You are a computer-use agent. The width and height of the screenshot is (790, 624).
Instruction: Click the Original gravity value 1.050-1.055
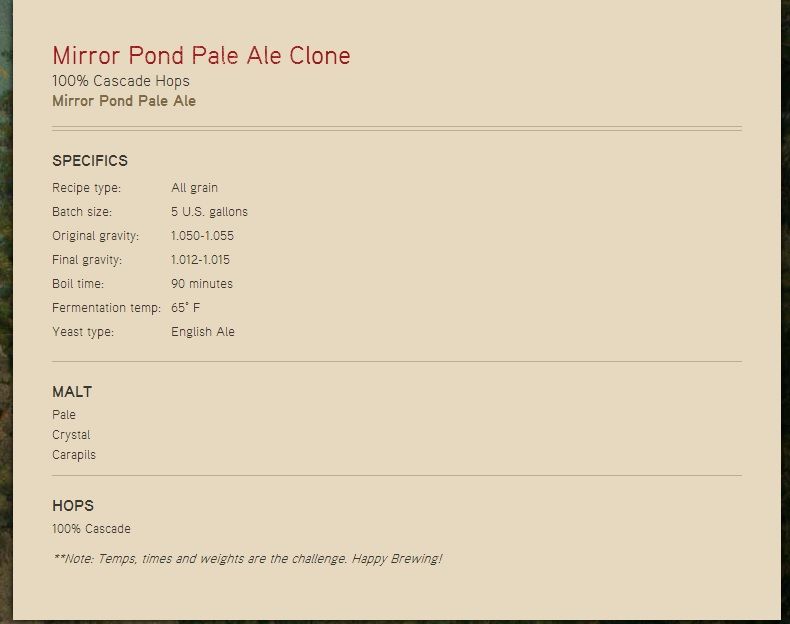coord(203,236)
